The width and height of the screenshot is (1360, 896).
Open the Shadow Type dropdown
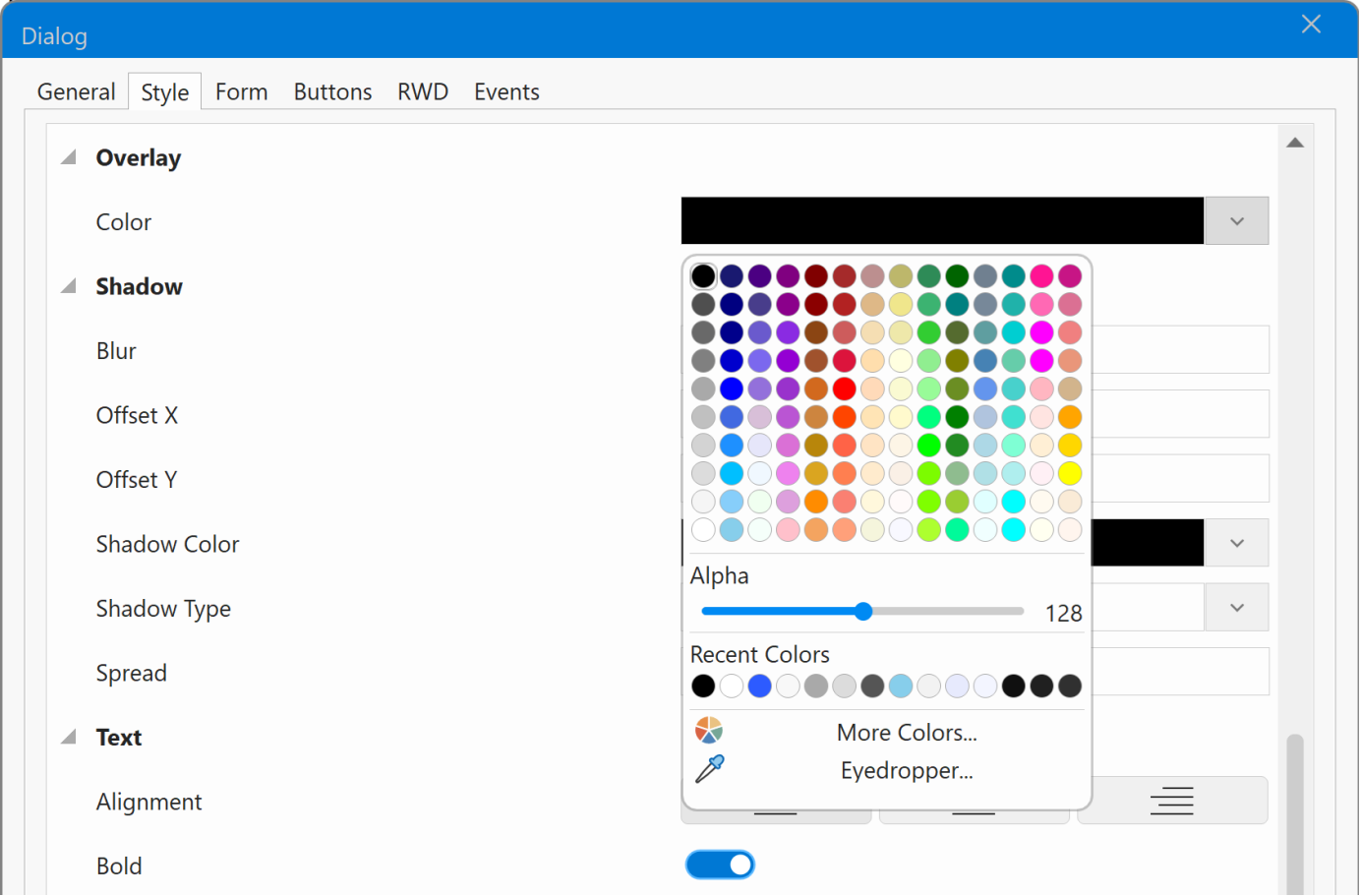(x=1236, y=608)
